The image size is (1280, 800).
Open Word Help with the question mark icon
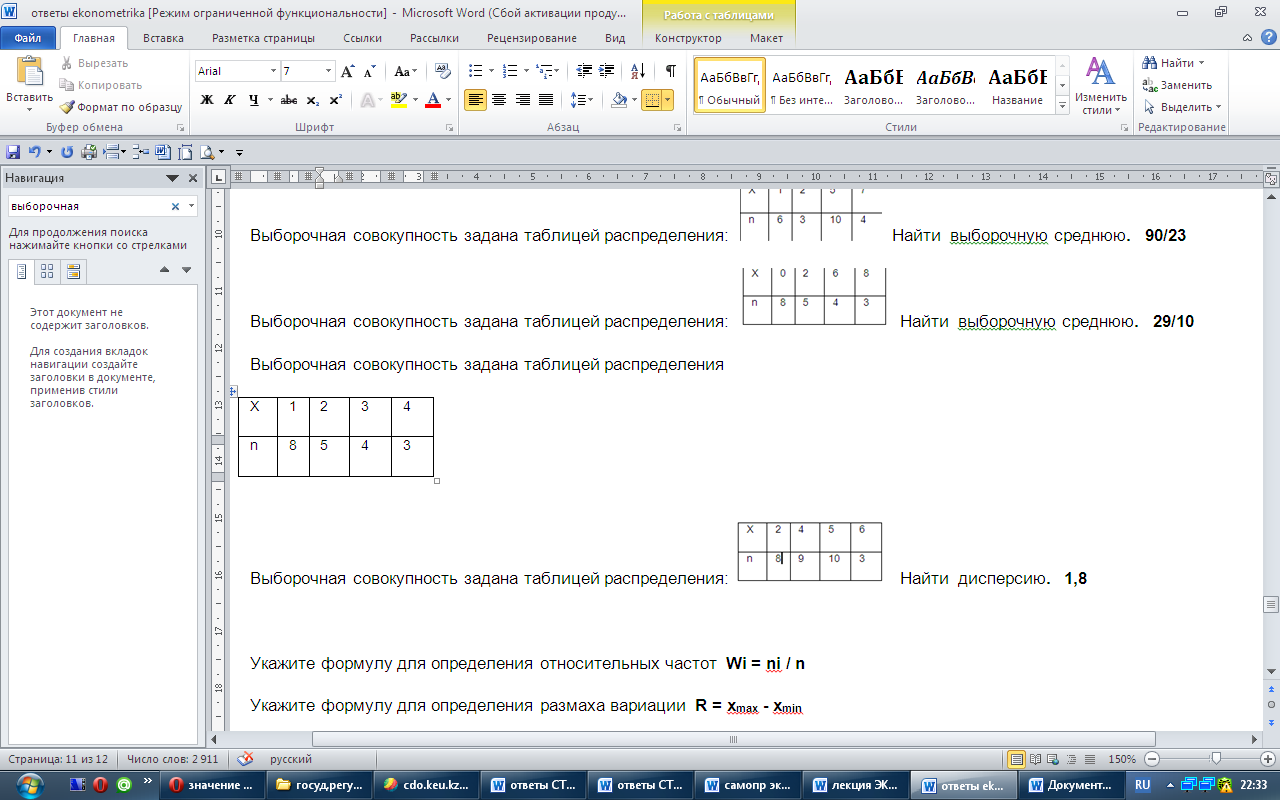click(x=1267, y=38)
